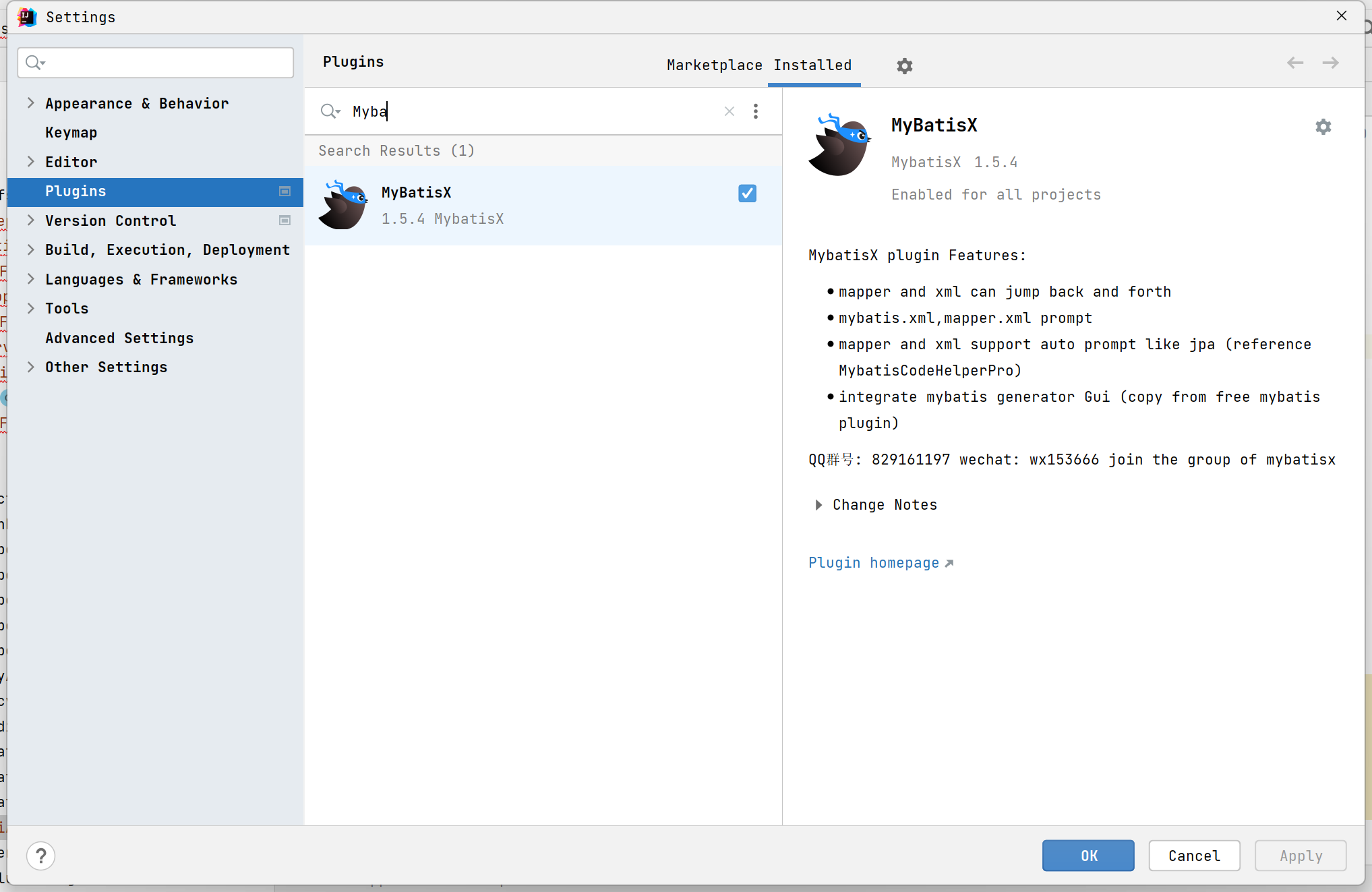The image size is (1372, 892).
Task: Click the IntelliJ logo in title bar
Action: [x=26, y=17]
